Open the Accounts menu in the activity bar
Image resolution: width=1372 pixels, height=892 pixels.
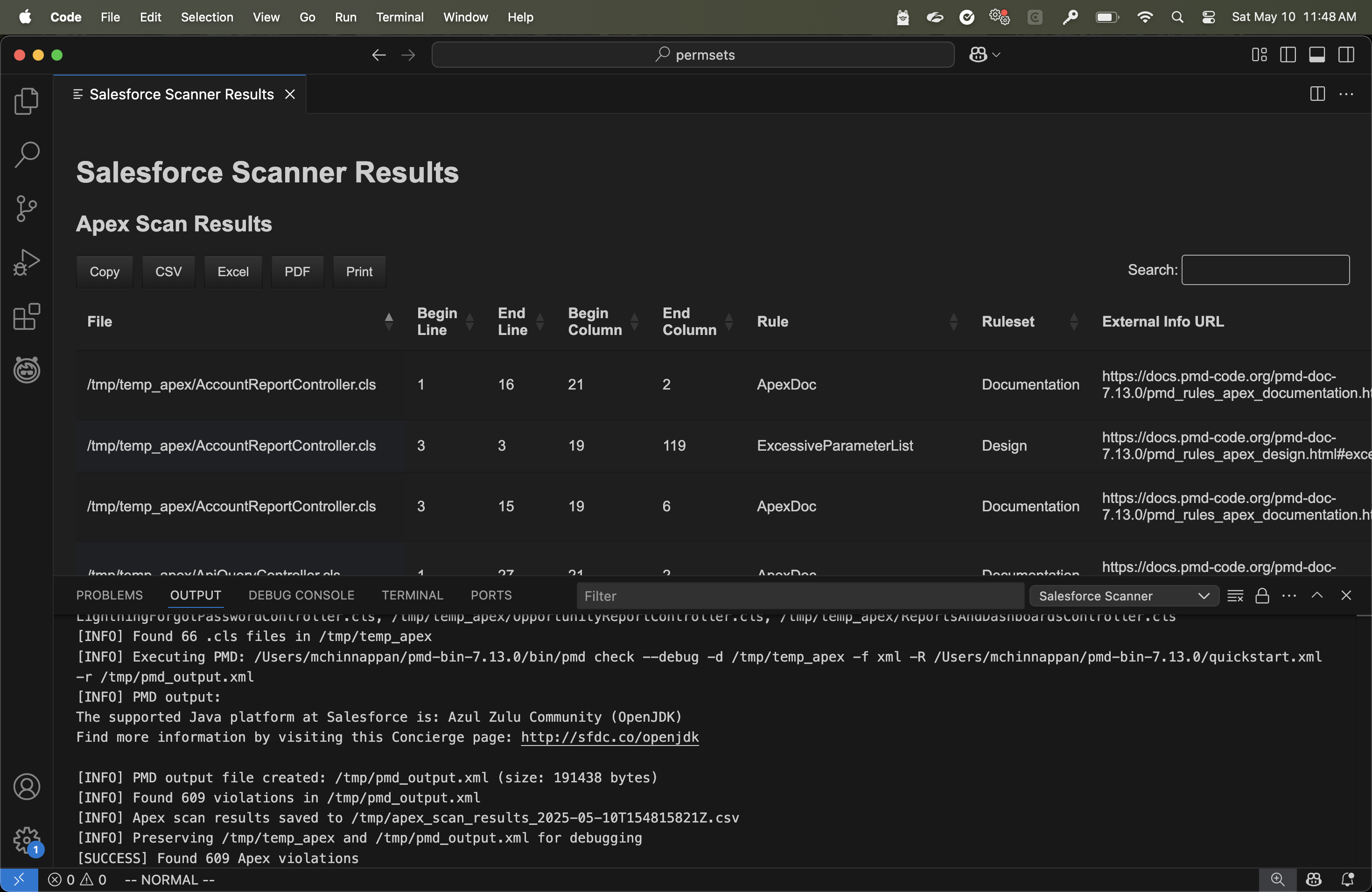27,787
